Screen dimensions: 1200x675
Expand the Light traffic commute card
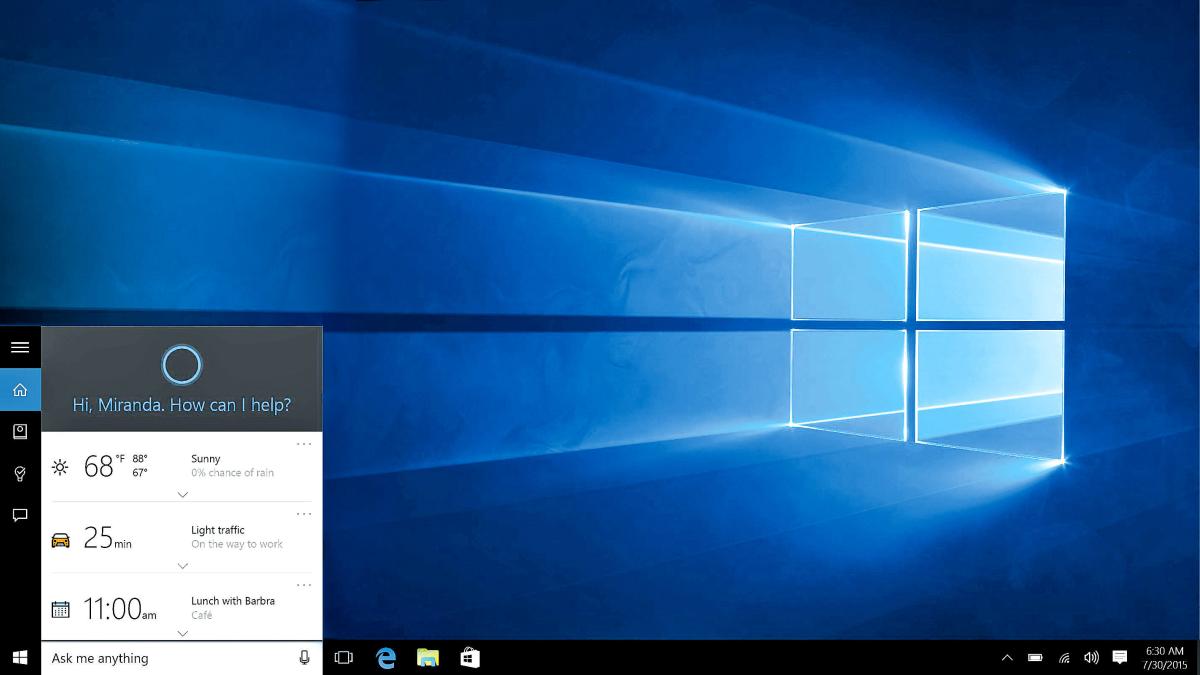tap(181, 563)
